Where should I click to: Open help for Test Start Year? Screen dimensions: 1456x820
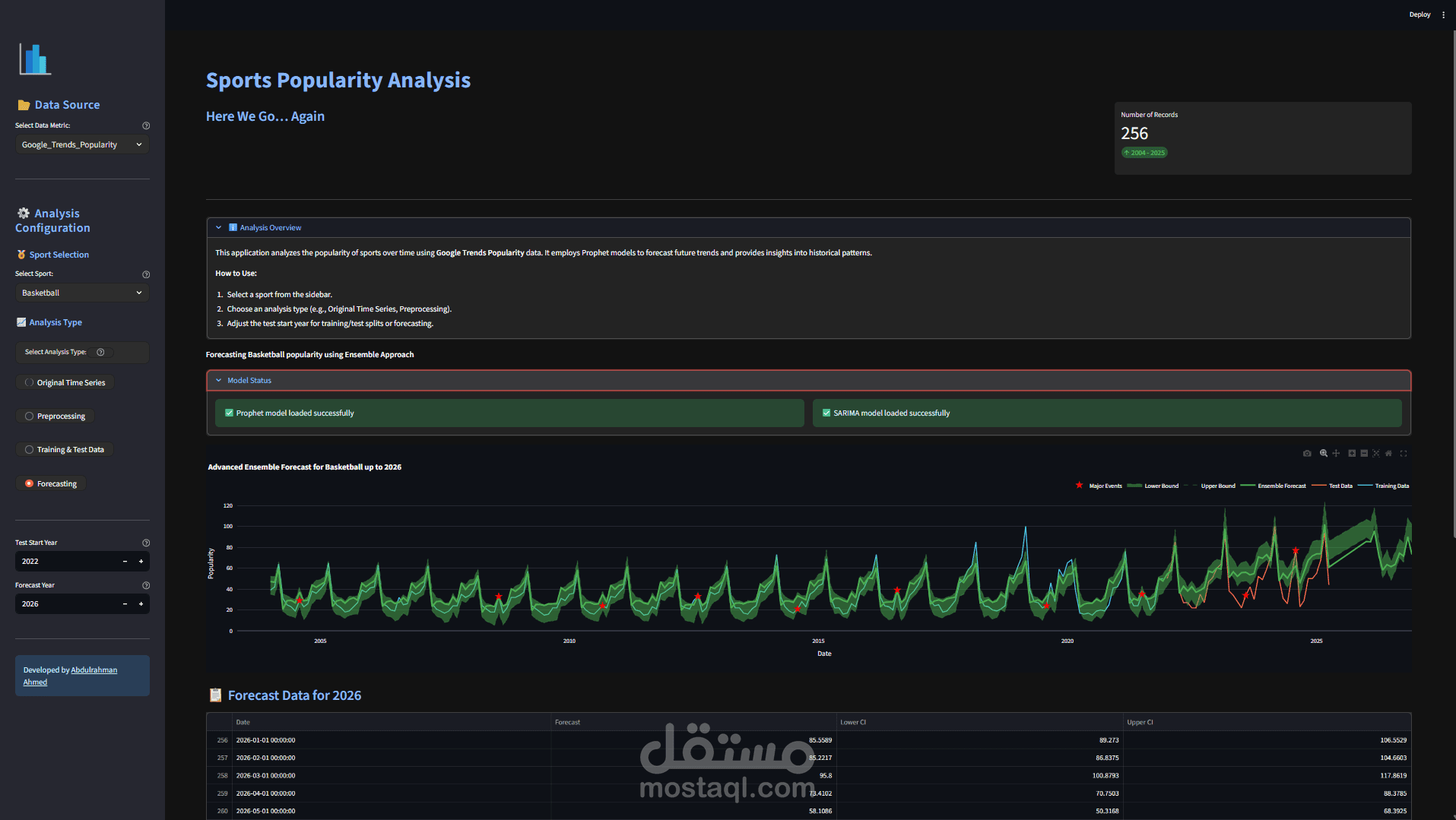click(146, 543)
